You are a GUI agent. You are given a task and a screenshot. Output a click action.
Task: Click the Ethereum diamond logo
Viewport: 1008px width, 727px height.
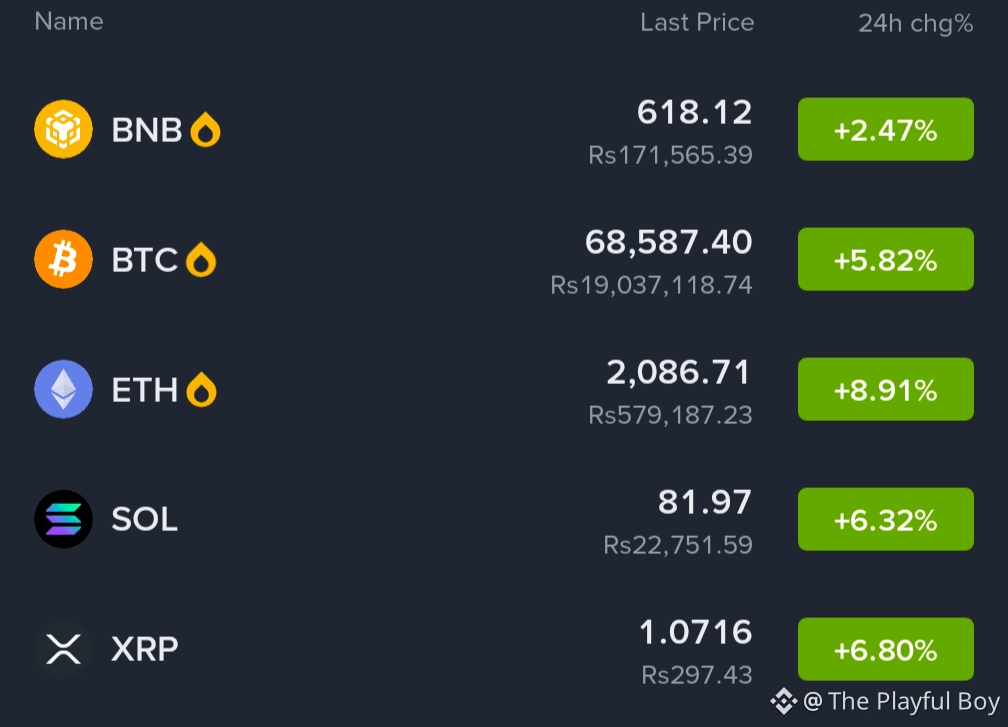point(63,389)
